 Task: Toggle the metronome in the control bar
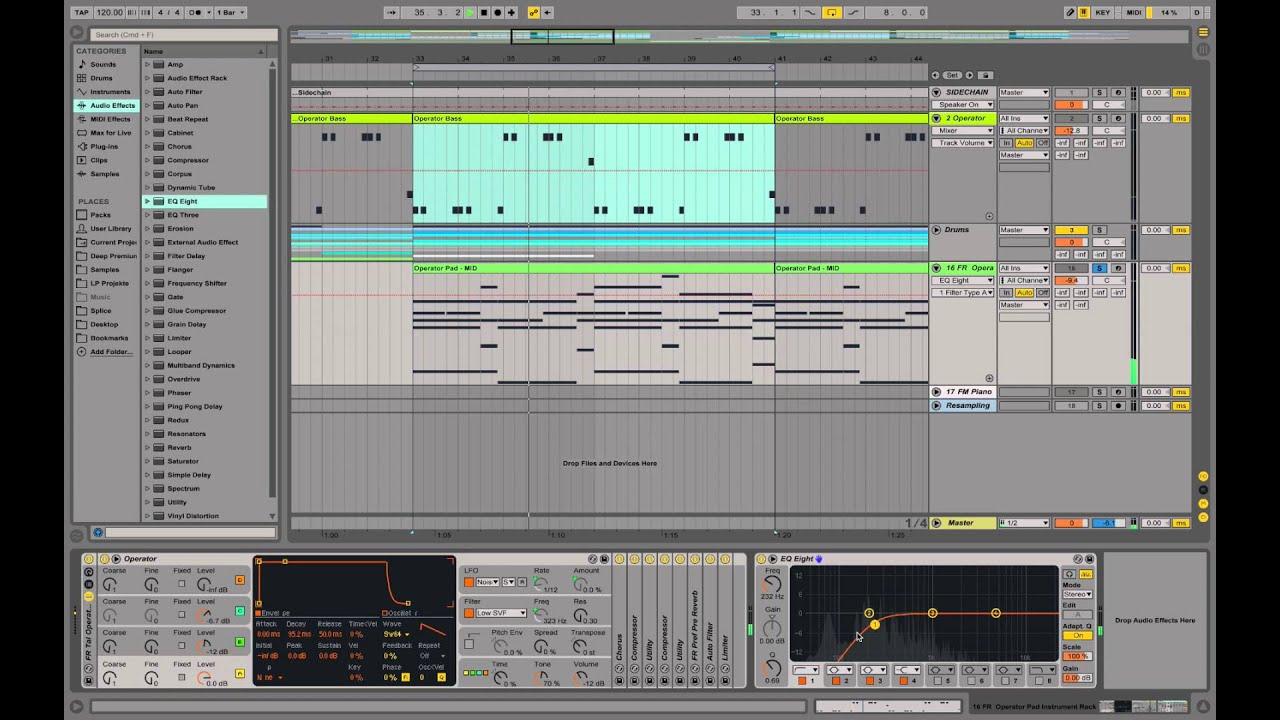[x=196, y=12]
